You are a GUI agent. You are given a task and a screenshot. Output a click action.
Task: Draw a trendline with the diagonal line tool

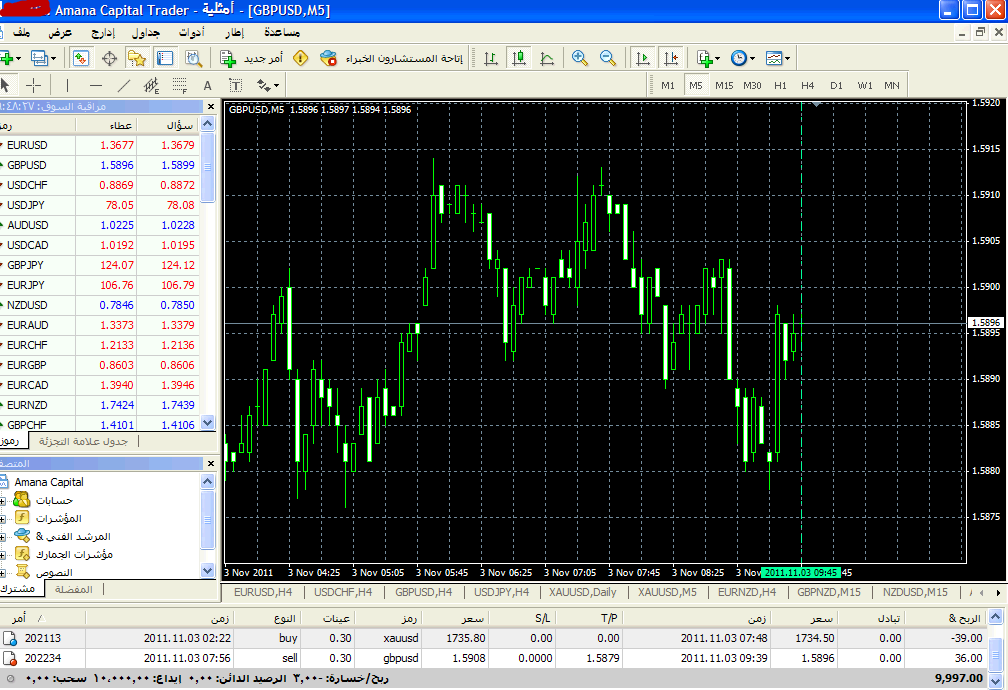click(x=124, y=85)
